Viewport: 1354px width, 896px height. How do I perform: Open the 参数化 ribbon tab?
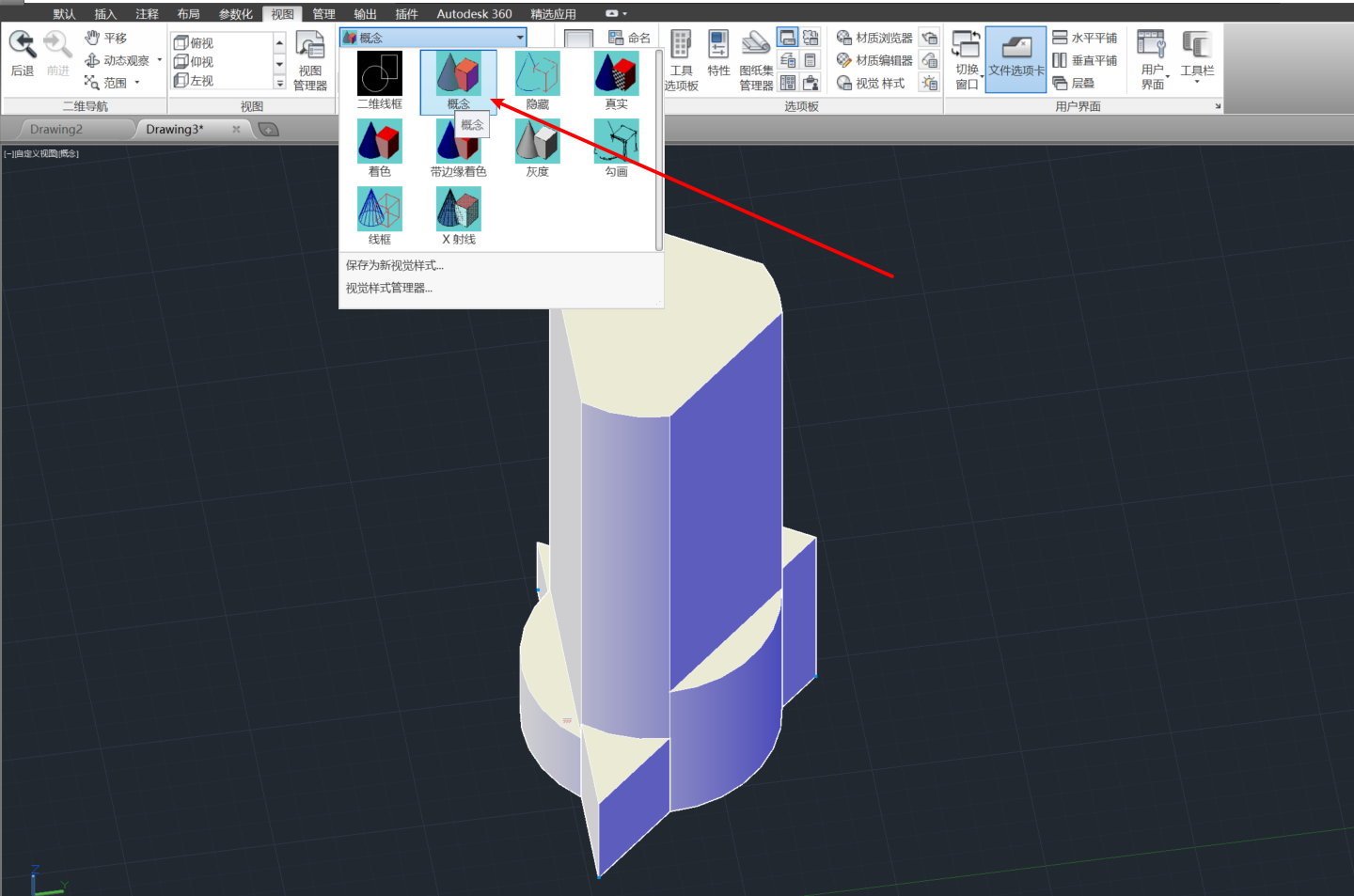[236, 14]
